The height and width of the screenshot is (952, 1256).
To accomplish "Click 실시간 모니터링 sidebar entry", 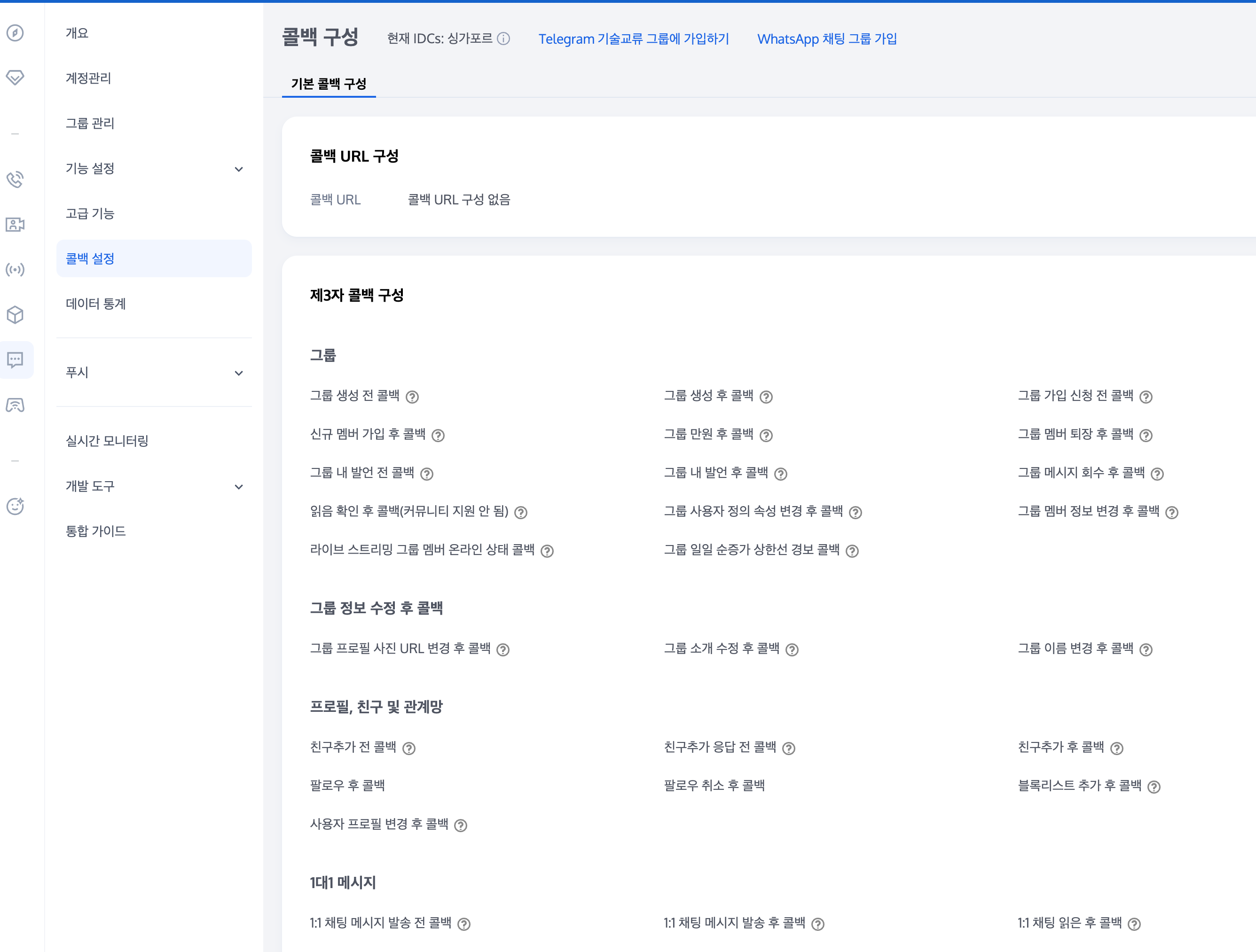I will (107, 440).
